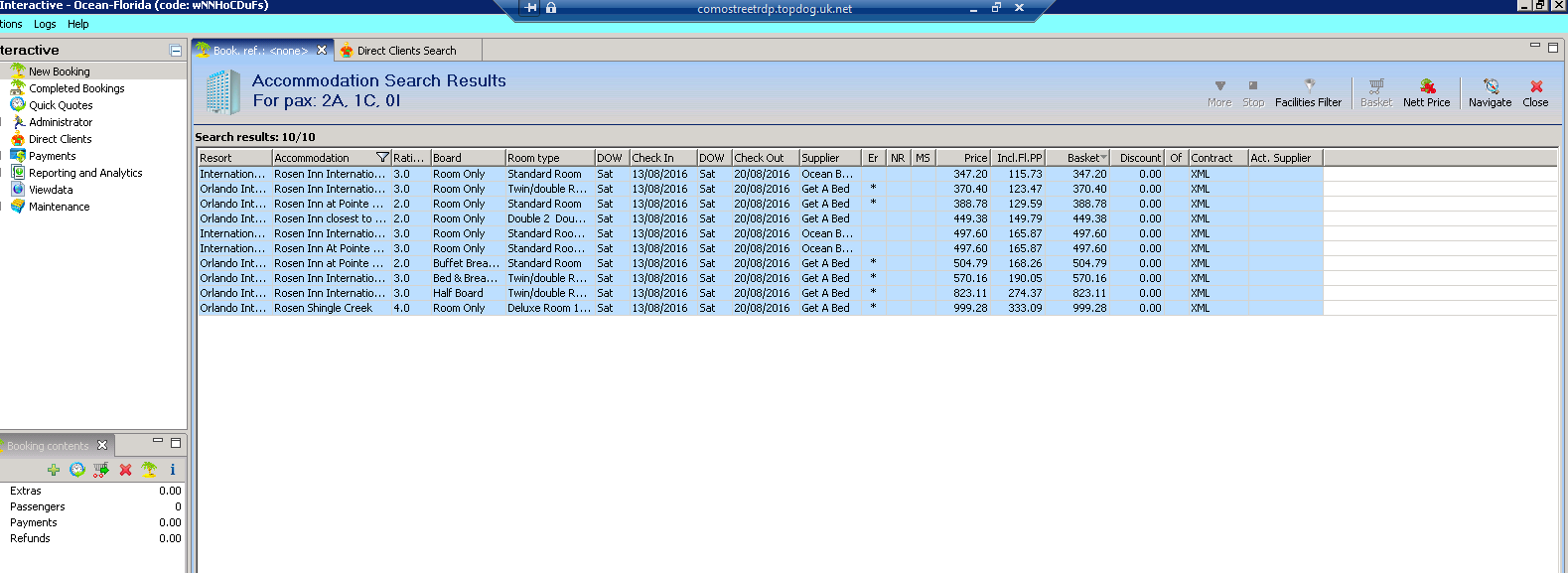Click the Deluxe Room type cell
This screenshot has height=573, width=1568.
(549, 308)
